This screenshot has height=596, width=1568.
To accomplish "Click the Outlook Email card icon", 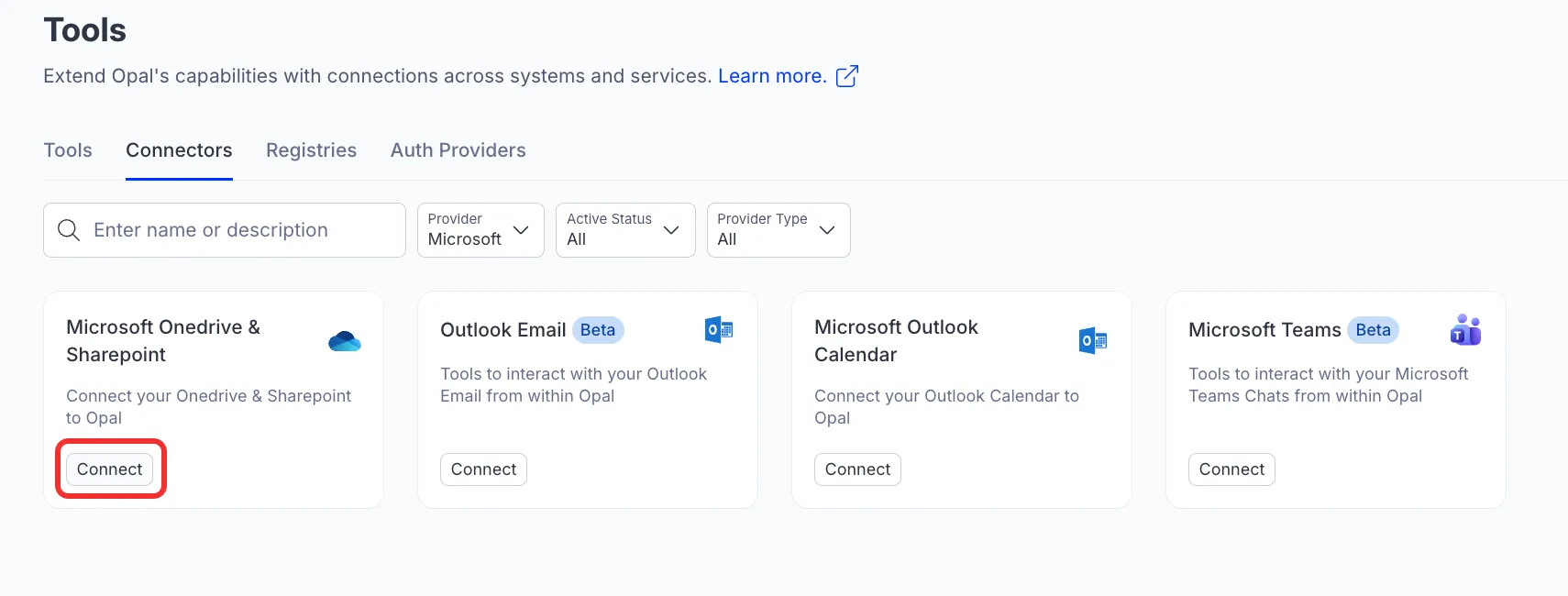I will click(x=719, y=330).
